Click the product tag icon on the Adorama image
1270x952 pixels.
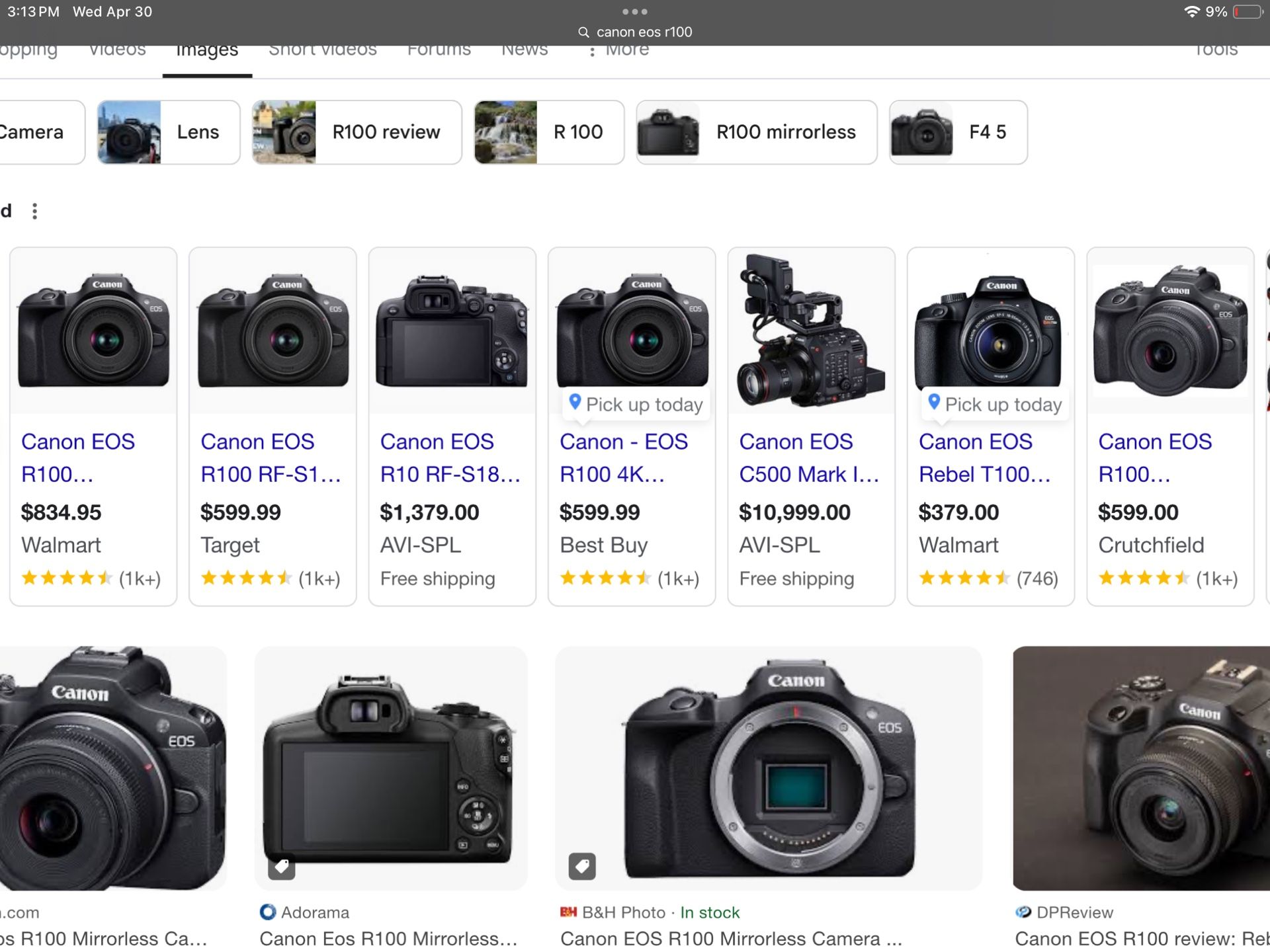(x=282, y=867)
